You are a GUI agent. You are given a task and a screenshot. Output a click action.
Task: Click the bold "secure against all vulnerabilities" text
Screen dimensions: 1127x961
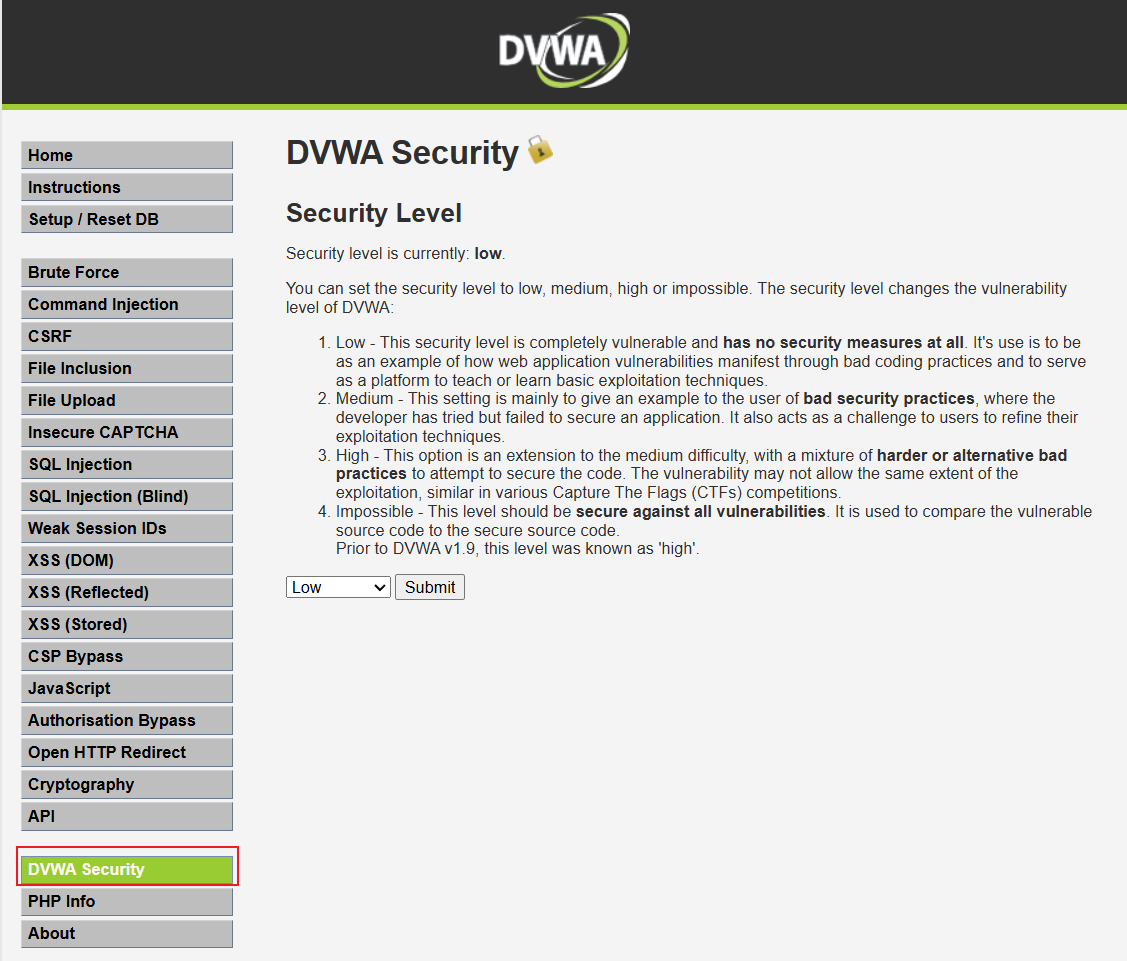(x=701, y=511)
